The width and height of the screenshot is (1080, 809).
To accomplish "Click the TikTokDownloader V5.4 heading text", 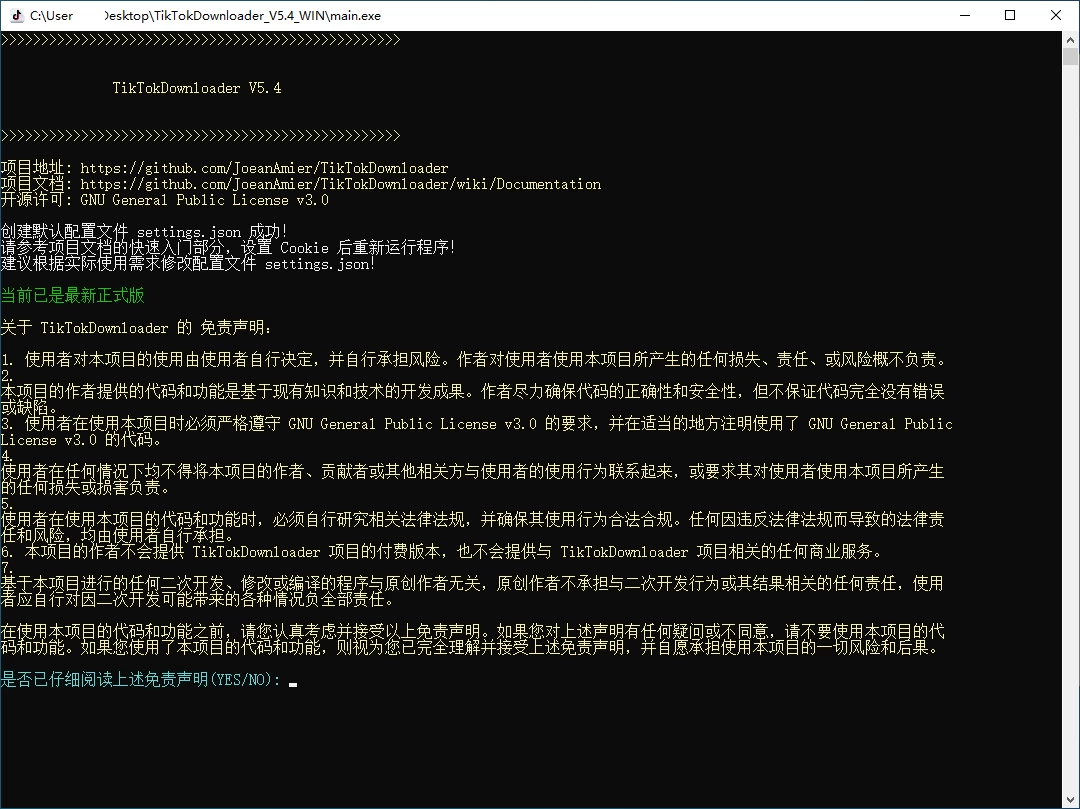I will coord(196,88).
